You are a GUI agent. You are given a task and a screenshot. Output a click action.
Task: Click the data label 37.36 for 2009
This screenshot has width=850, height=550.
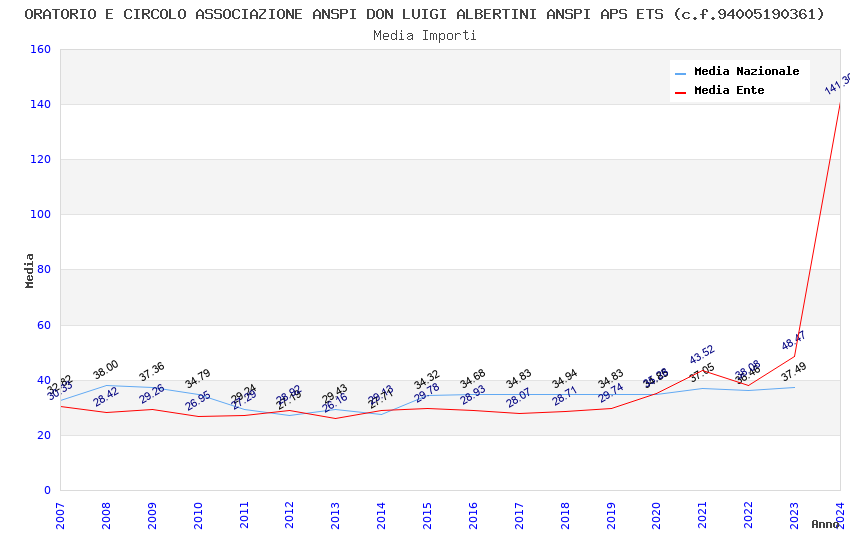coord(152,372)
